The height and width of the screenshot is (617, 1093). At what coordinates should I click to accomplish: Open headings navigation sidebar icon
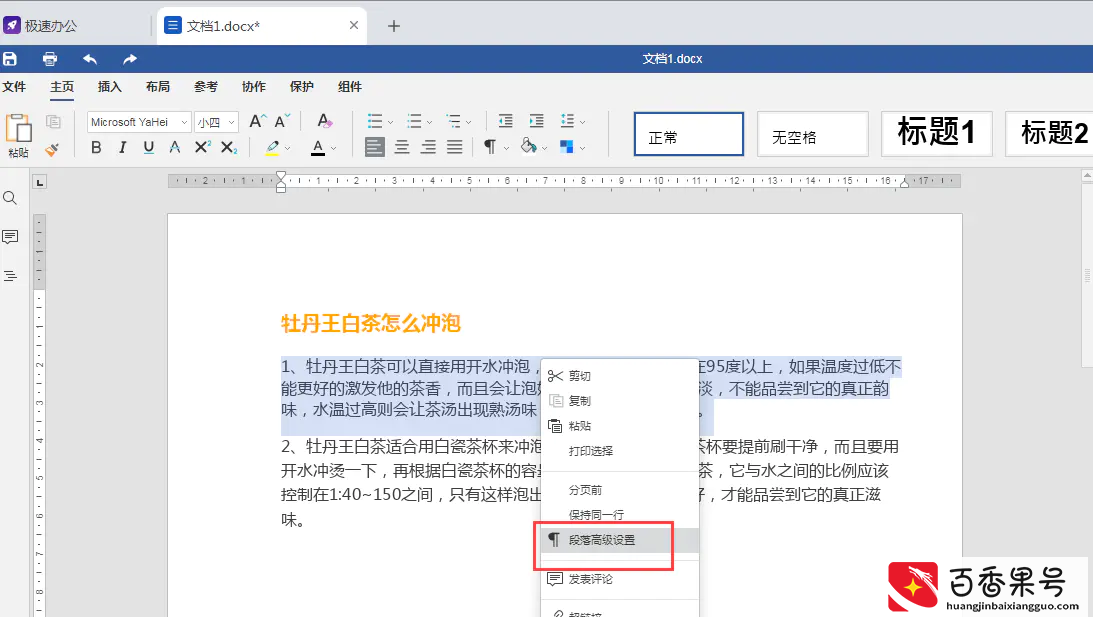(x=10, y=276)
